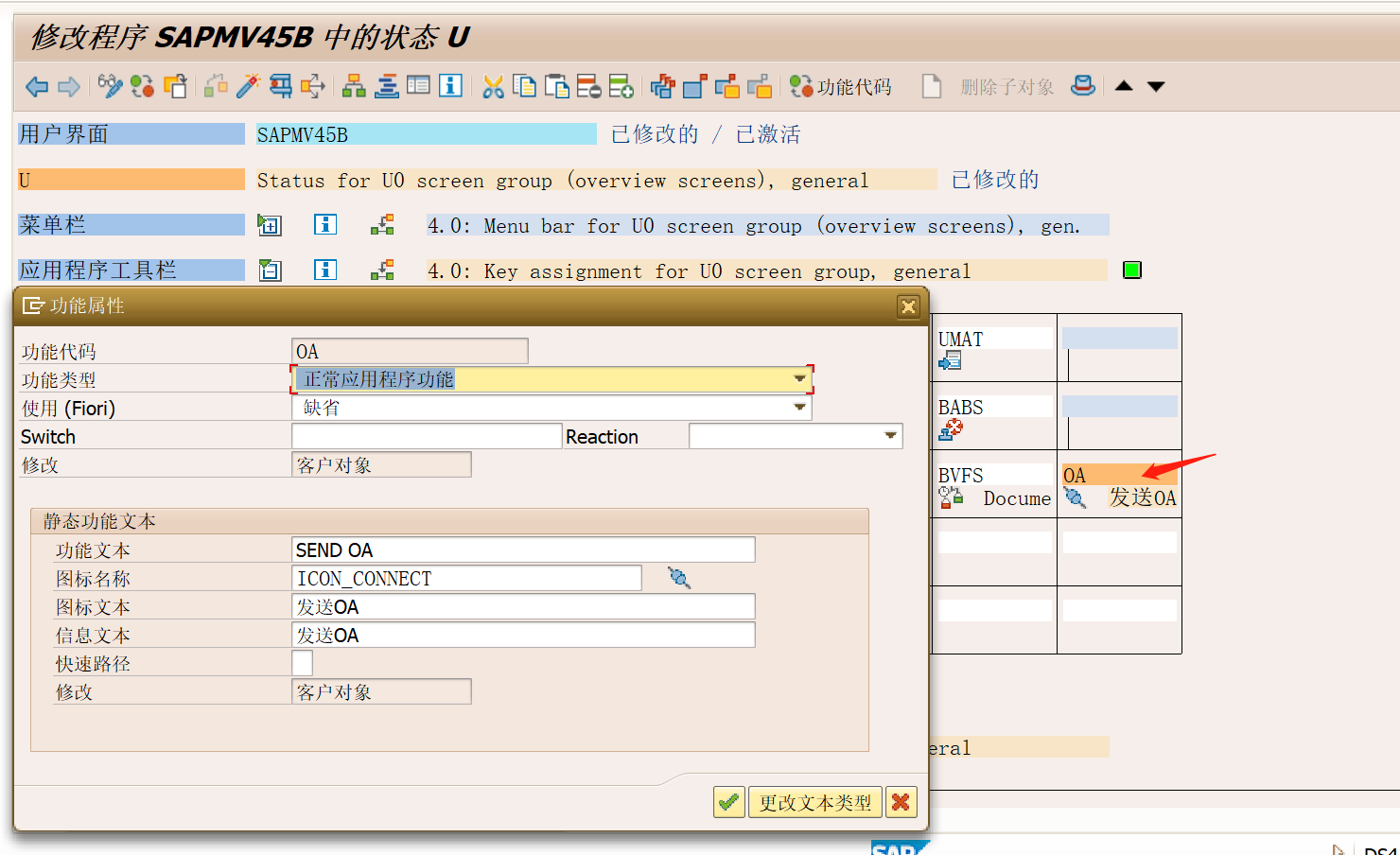Image resolution: width=1400 pixels, height=855 pixels.
Task: Select the BABS function code cell
Action: (994, 407)
